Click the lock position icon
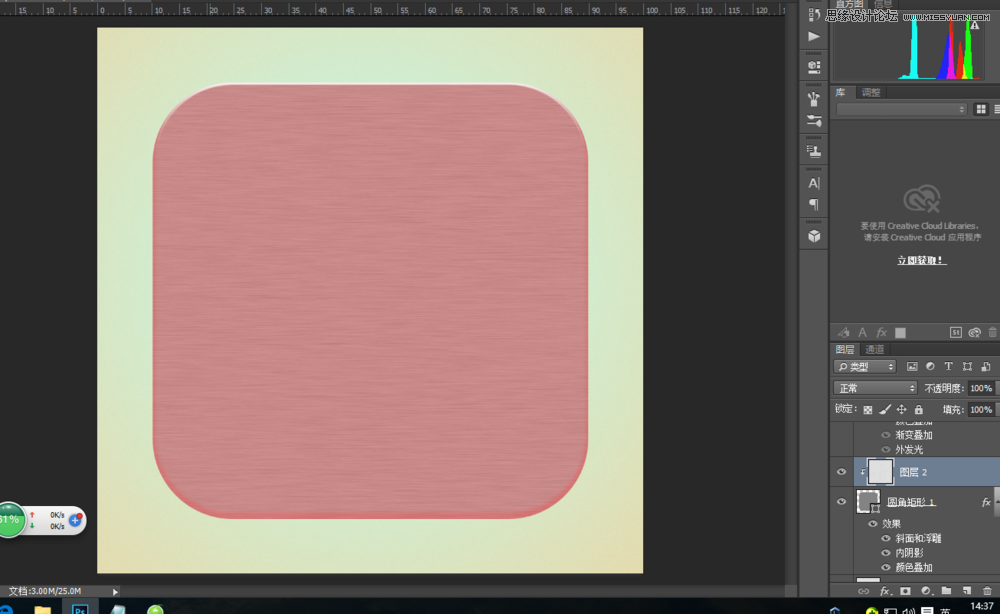This screenshot has height=614, width=1000. 901,409
